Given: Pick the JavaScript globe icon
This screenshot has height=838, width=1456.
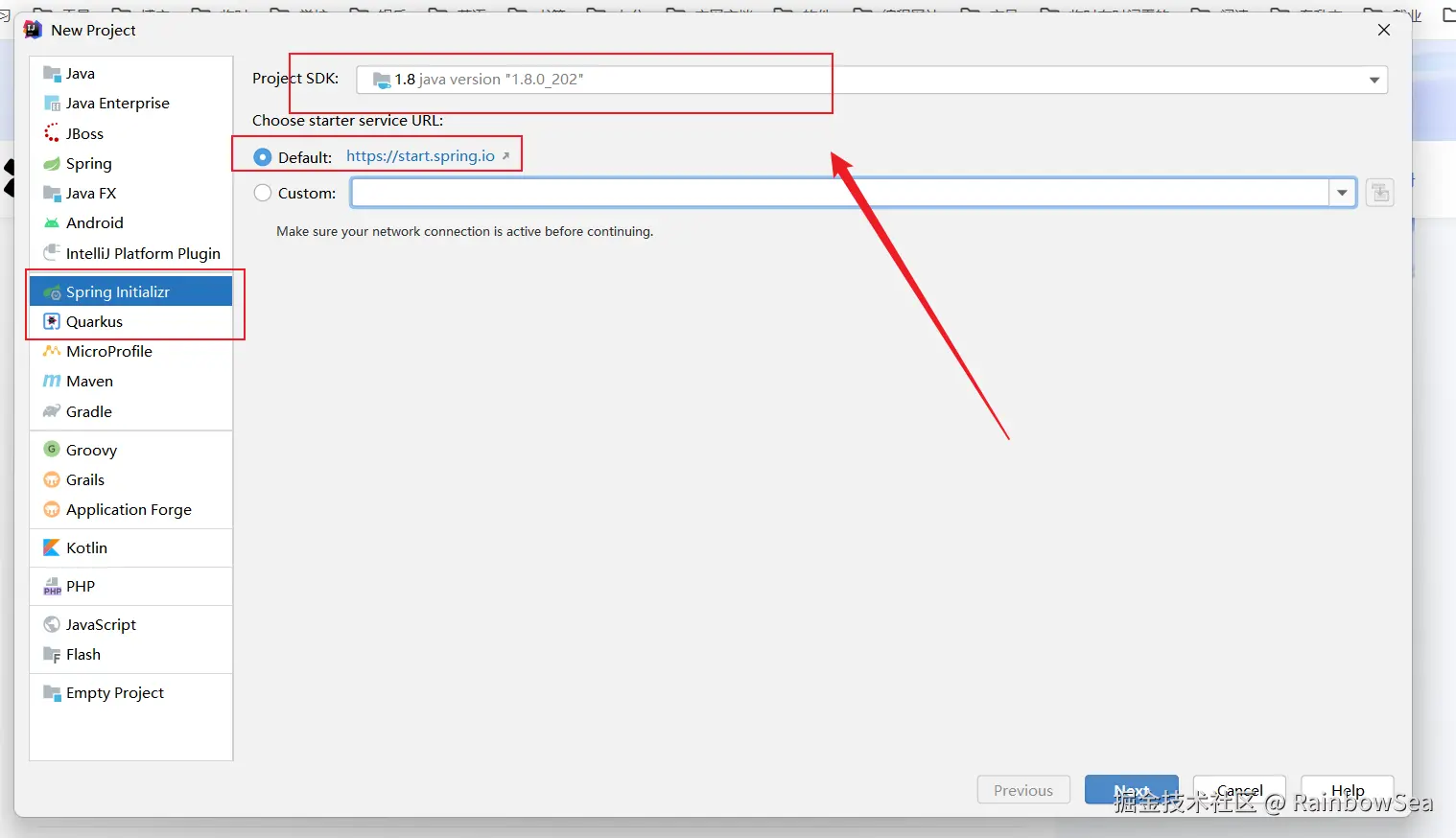Looking at the screenshot, I should click(52, 625).
